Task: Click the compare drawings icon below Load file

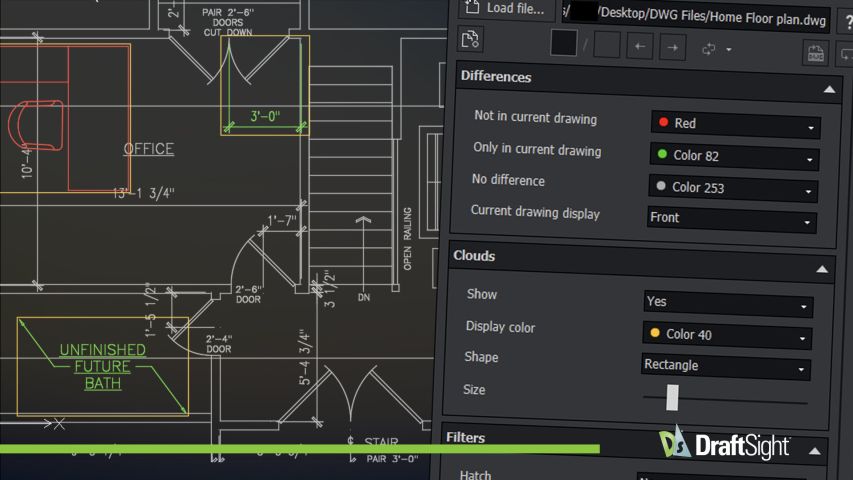Action: [x=471, y=39]
